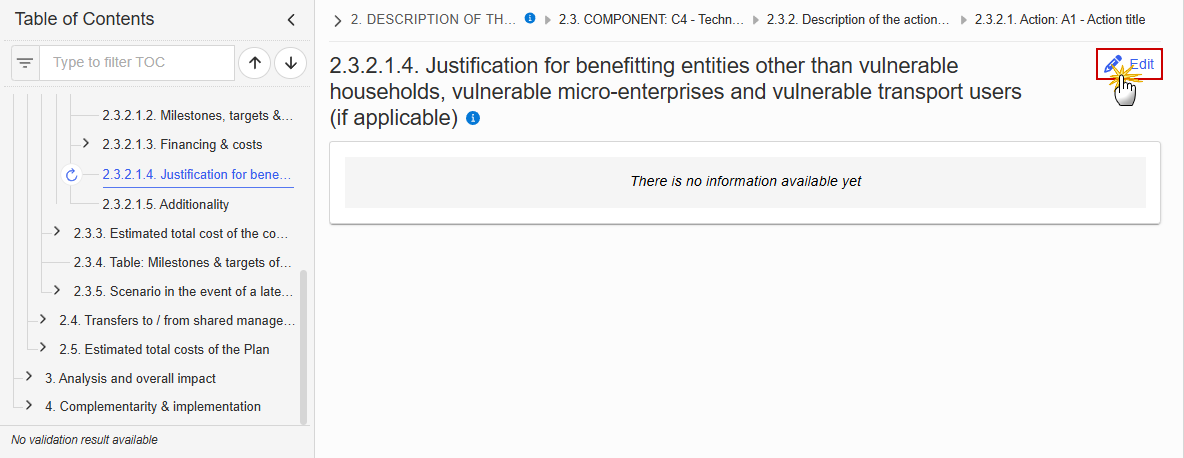1184x458 pixels.
Task: Expand 2.4. Transfers to / from shared management
Action: (42, 320)
